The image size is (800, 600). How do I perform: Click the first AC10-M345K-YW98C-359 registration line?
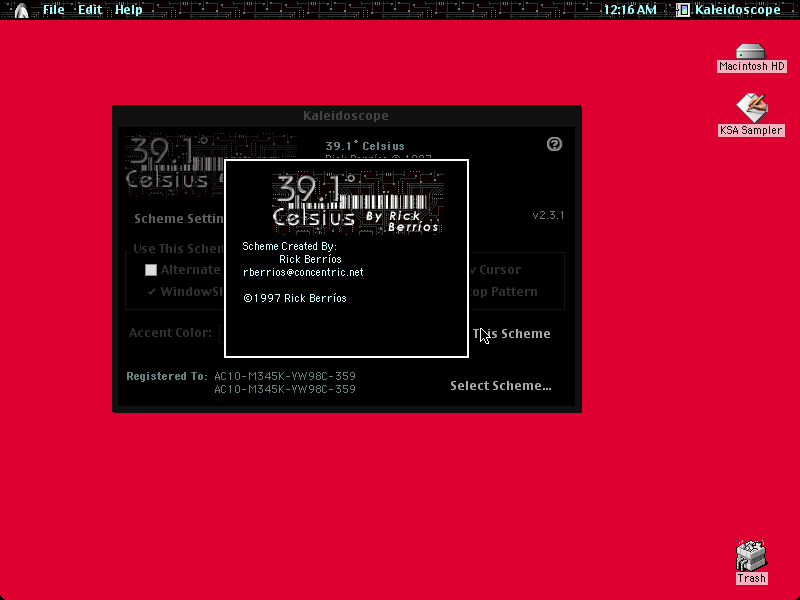click(x=285, y=376)
